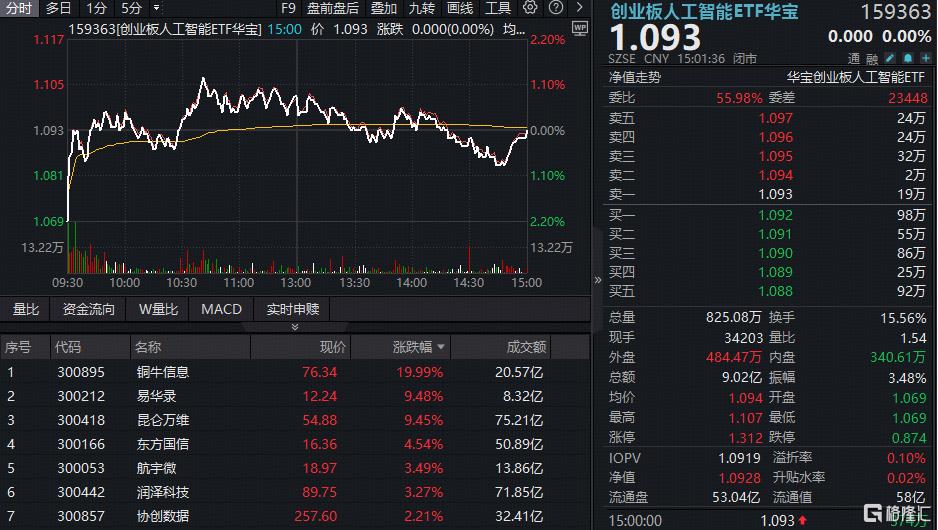Sort by 序号 column header
Viewport: 938px width, 530px height.
click(x=18, y=347)
